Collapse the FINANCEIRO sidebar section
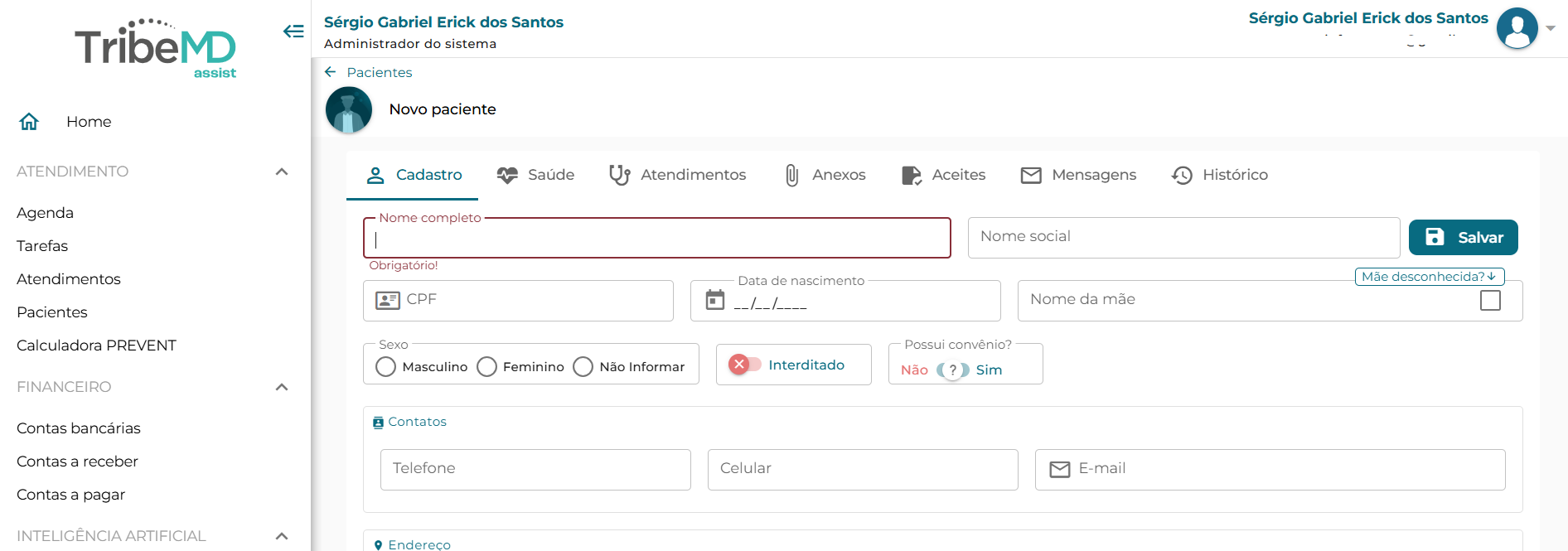 282,387
